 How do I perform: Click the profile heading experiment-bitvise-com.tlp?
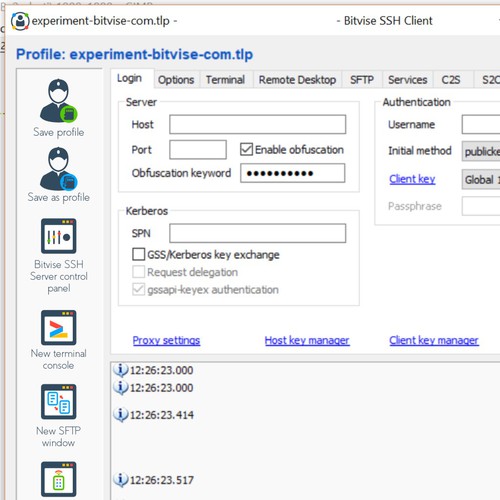(x=135, y=54)
